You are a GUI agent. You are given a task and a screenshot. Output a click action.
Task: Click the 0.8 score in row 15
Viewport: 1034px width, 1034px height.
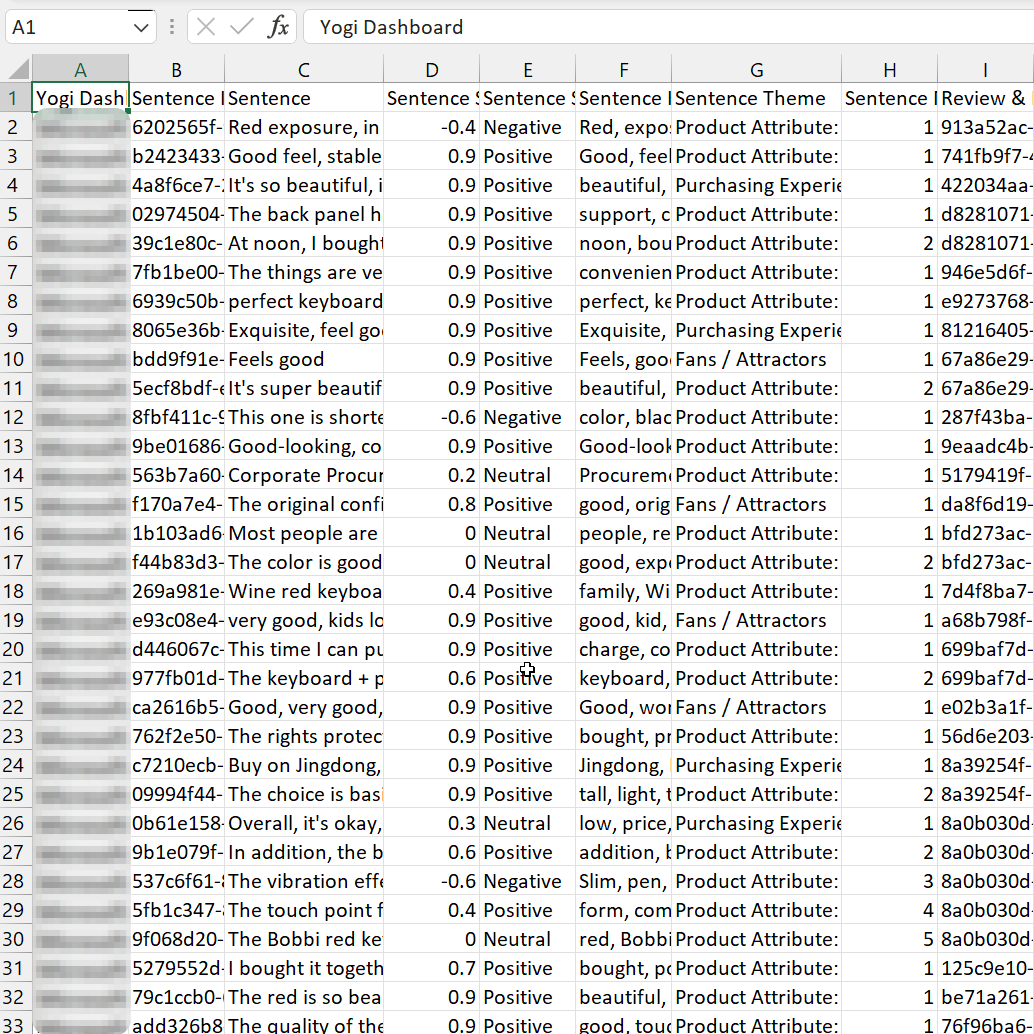pyautogui.click(x=431, y=504)
